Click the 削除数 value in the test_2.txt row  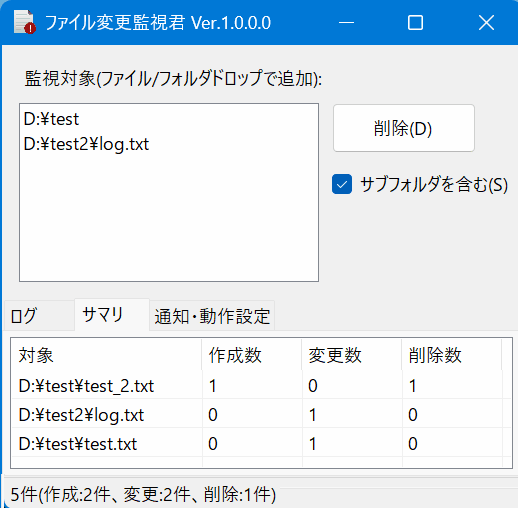tap(413, 386)
